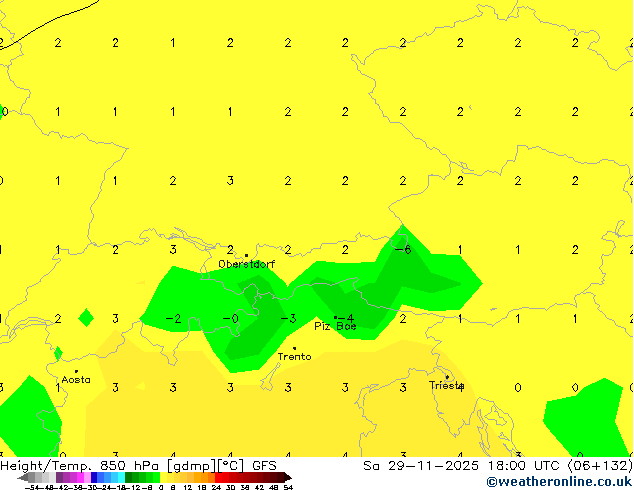Screen dimensions: 634x490
Task: Click the dot marker above Trento
Action: coord(294,348)
